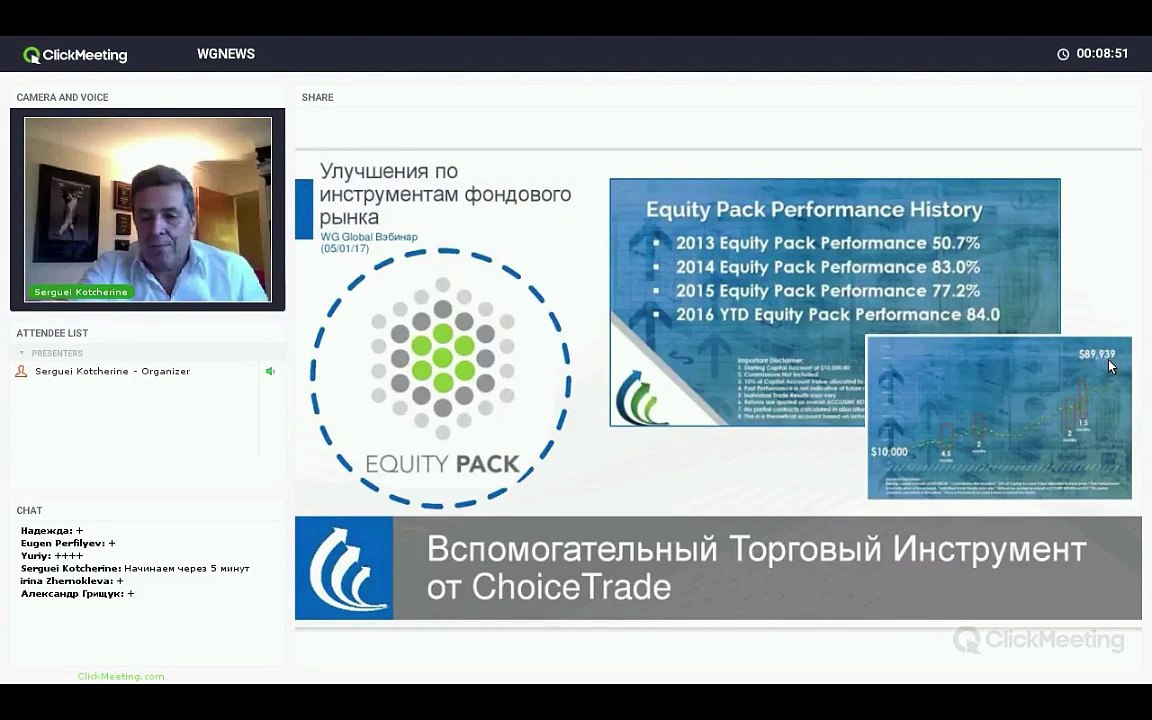1152x720 pixels.
Task: Click the 2013 Equity Pack Performance 50.7% line
Action: (x=828, y=242)
